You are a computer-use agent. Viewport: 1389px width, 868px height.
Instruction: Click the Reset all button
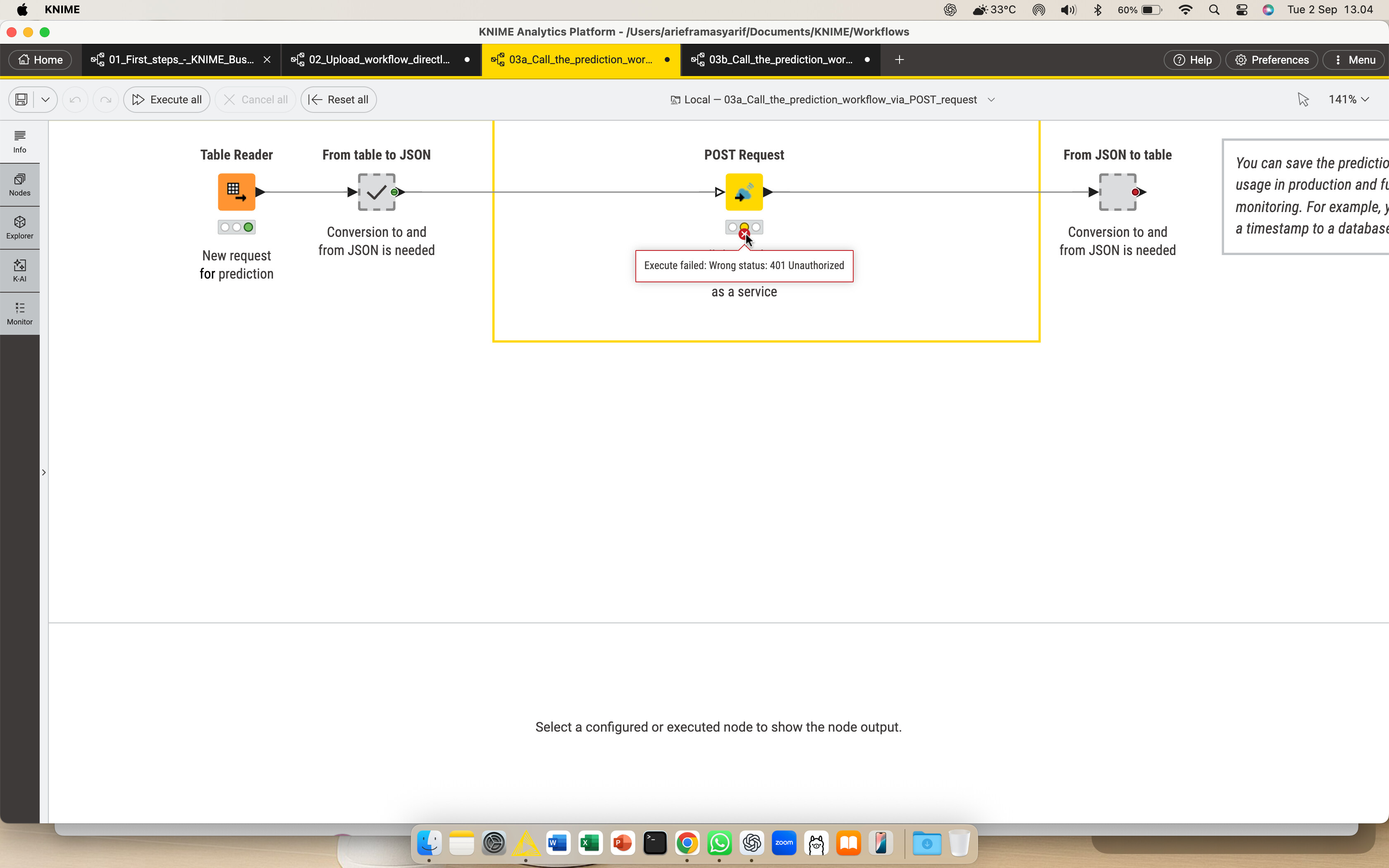pyautogui.click(x=339, y=100)
